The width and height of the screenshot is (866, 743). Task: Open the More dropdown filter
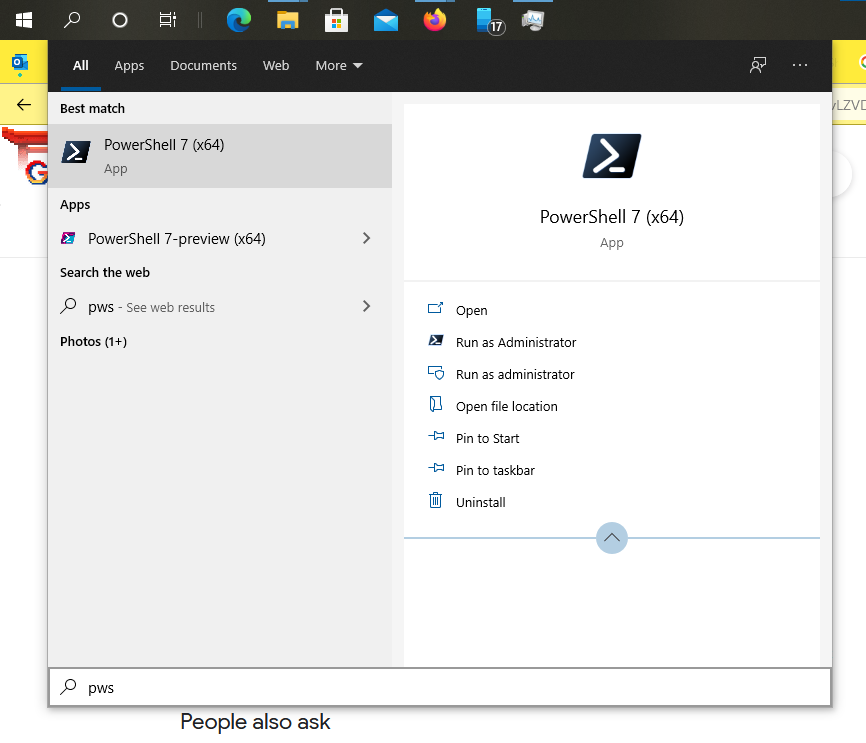click(x=339, y=65)
